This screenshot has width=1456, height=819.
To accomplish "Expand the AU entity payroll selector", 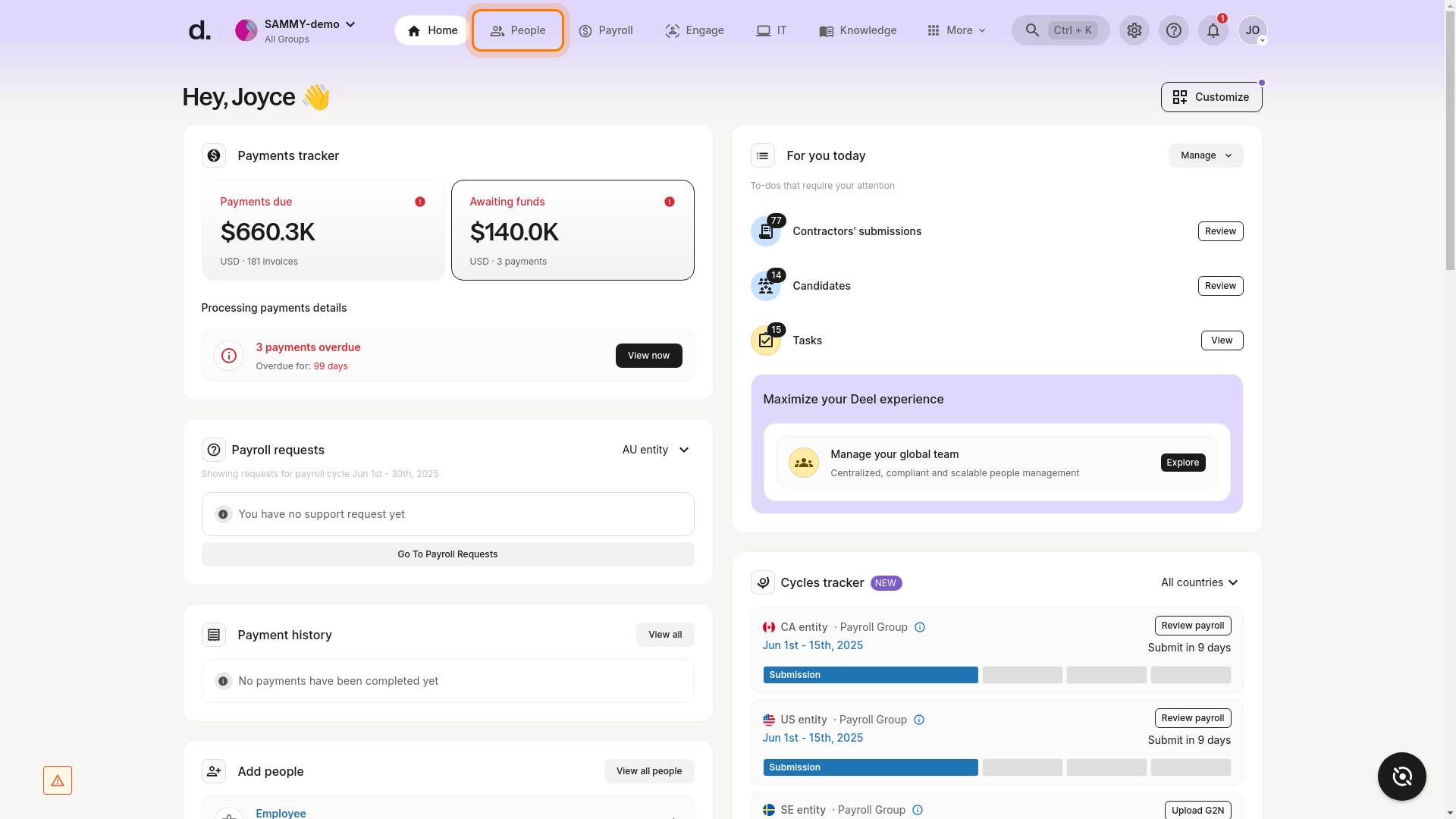I will (654, 450).
